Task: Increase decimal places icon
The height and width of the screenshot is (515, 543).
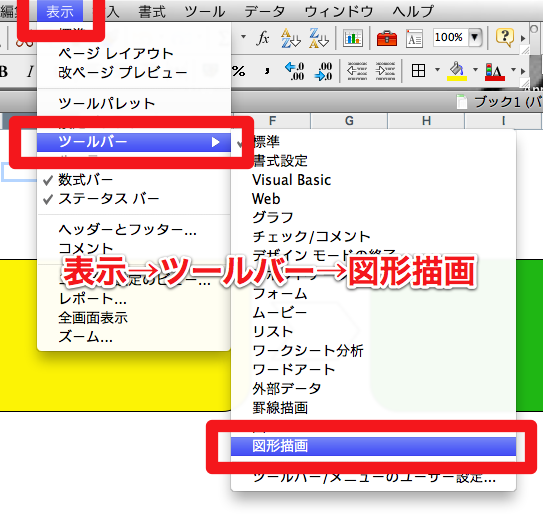Action: 294,71
